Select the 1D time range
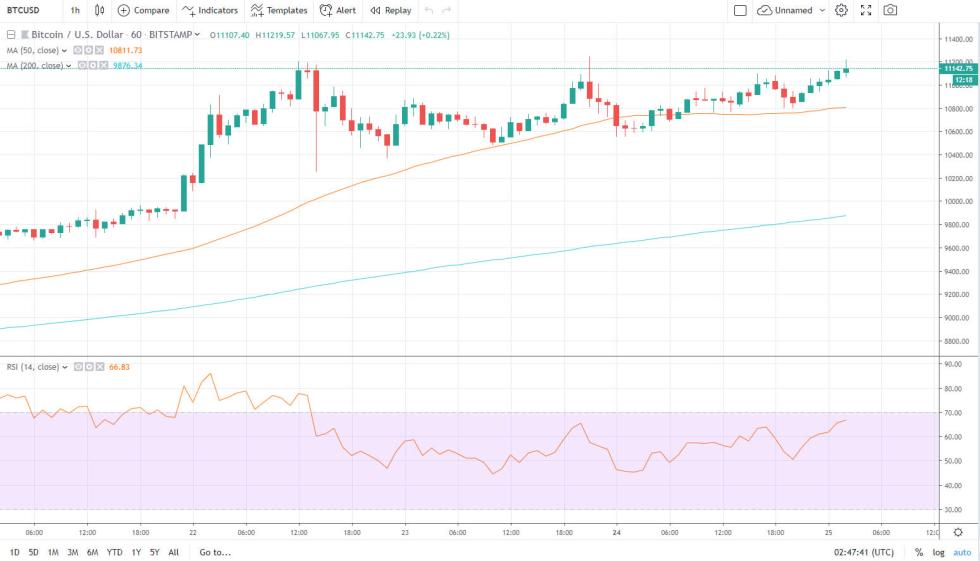The width and height of the screenshot is (980, 561). point(14,552)
